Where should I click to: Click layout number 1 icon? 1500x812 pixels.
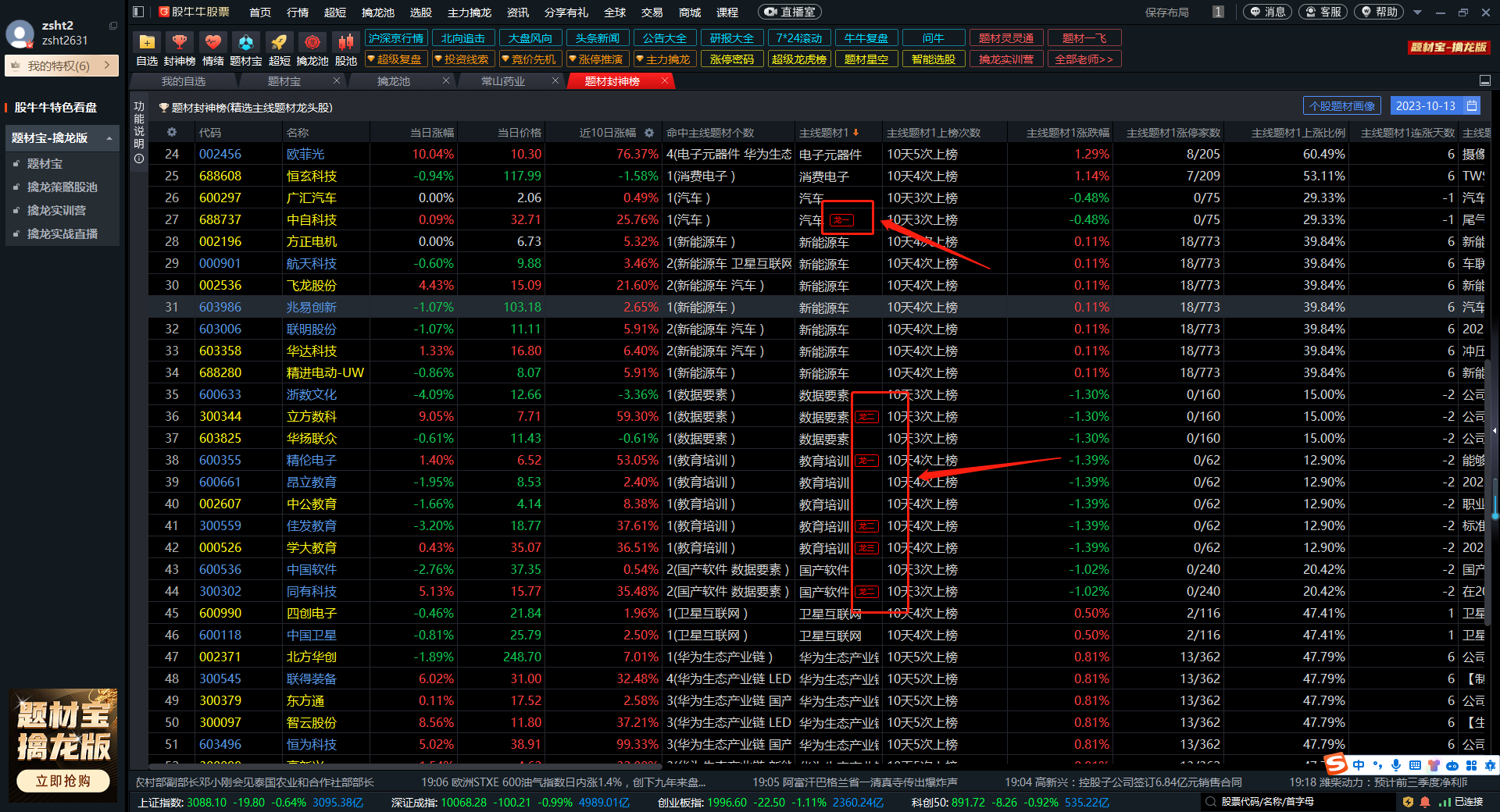click(x=1218, y=12)
